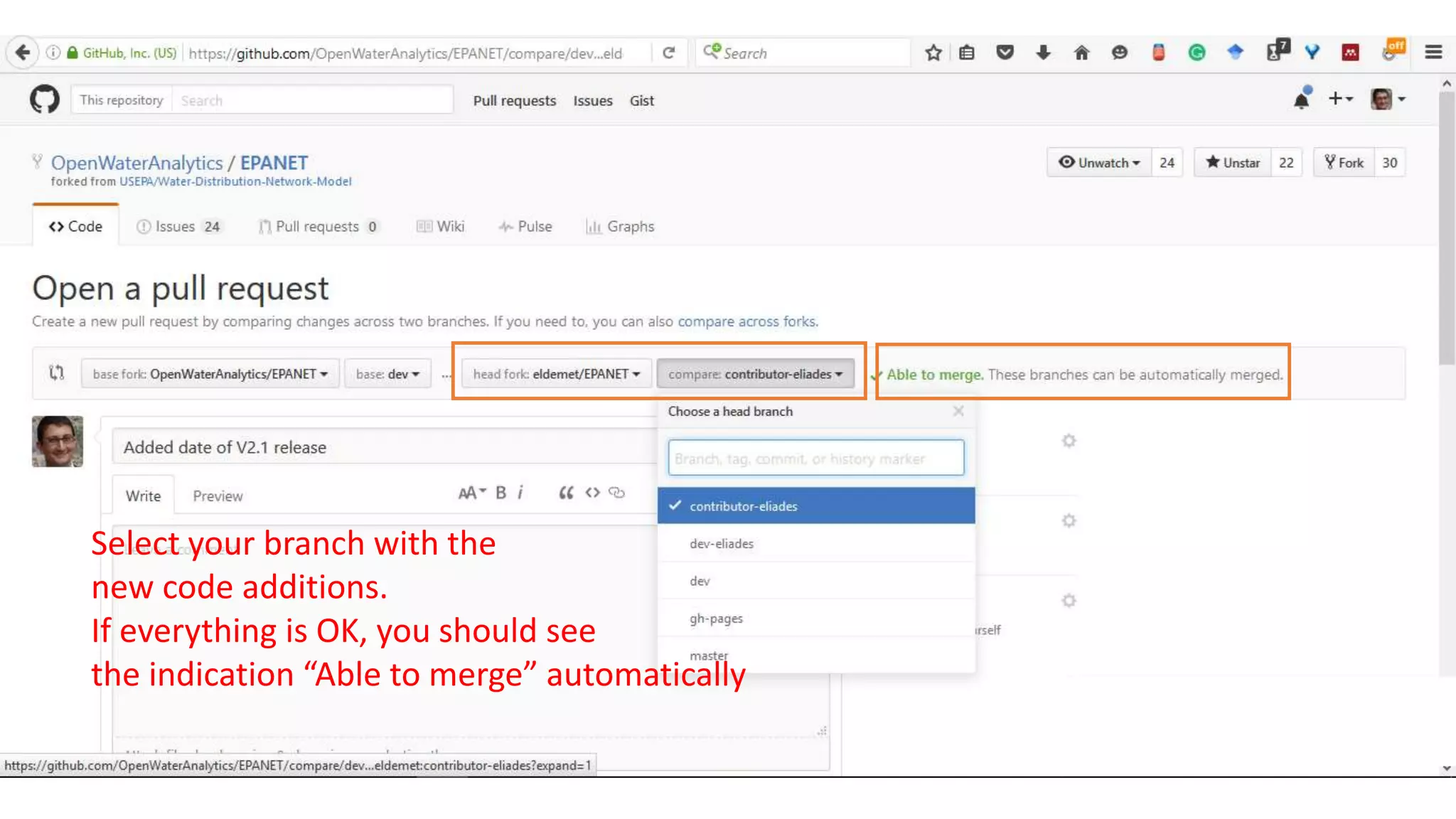Click the branch filter text field
1456x819 pixels.
click(x=815, y=459)
